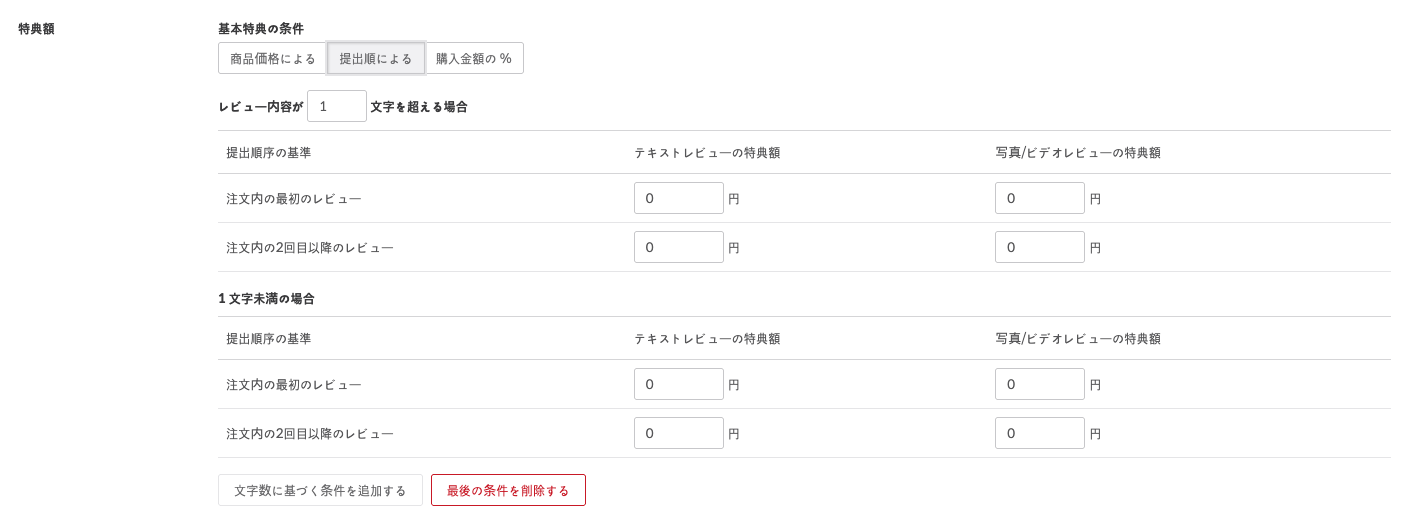This screenshot has width=1403, height=522.
Task: Click the 文字を超える場合 label text
Action: point(419,107)
